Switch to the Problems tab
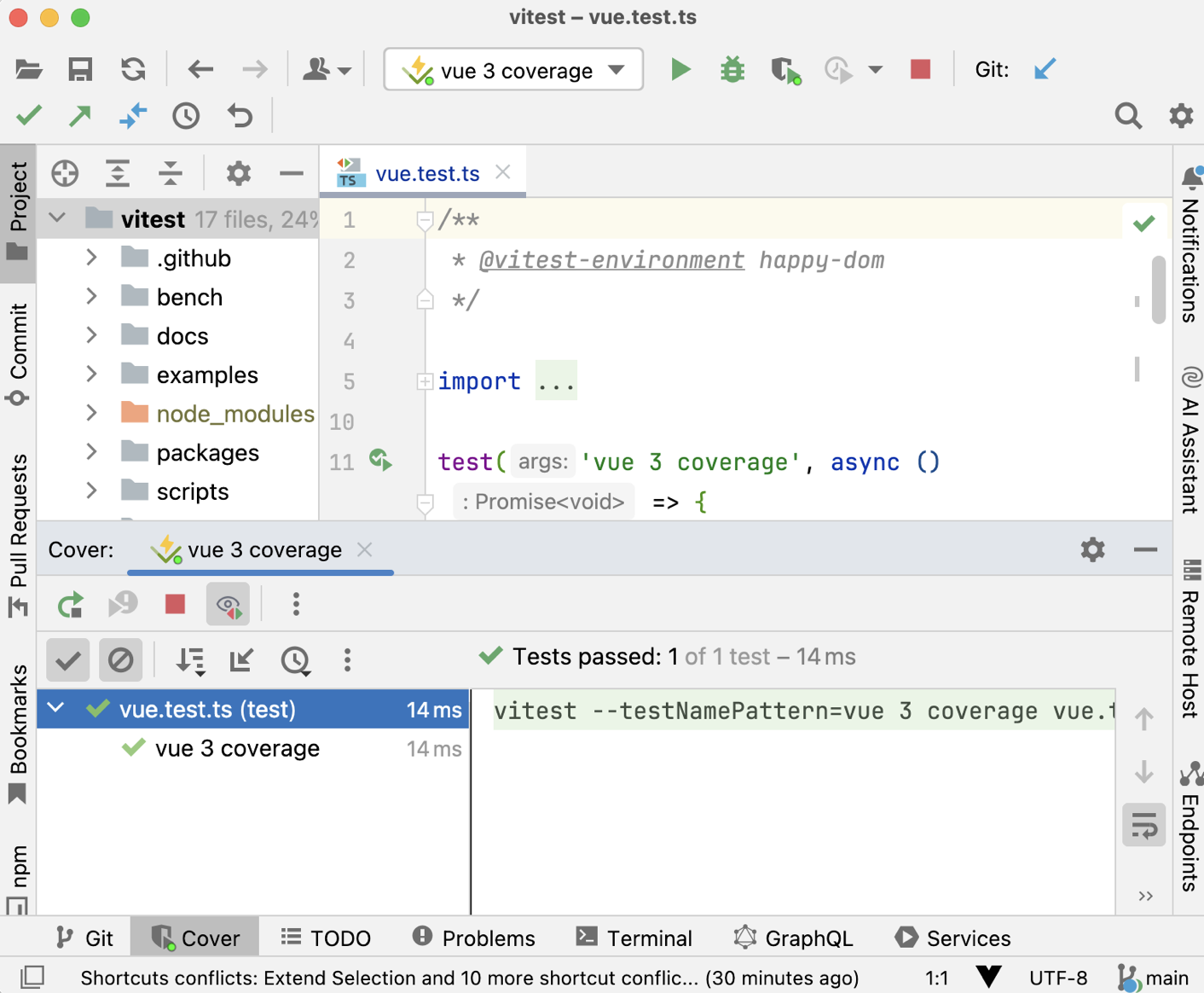 (474, 938)
